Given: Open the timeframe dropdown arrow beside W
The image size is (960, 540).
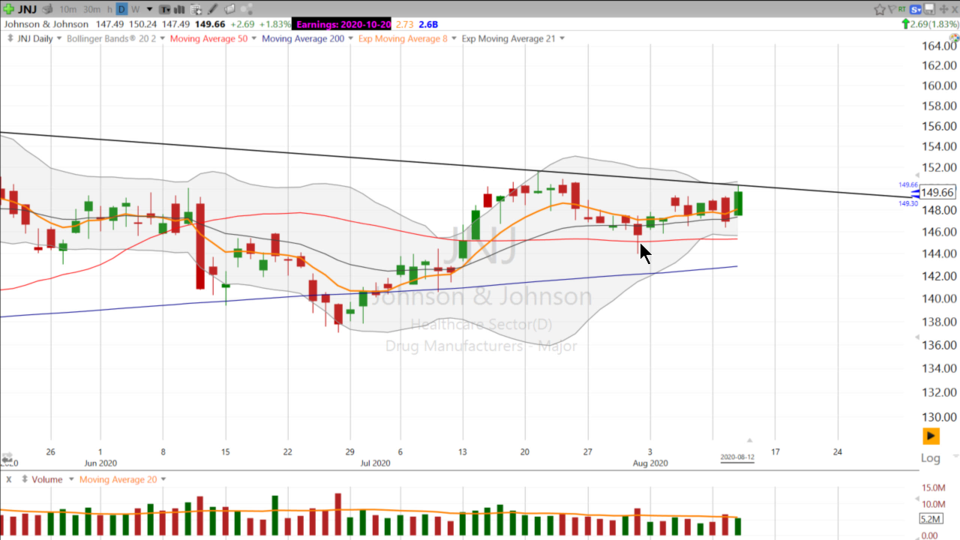Looking at the screenshot, I should click(149, 9).
